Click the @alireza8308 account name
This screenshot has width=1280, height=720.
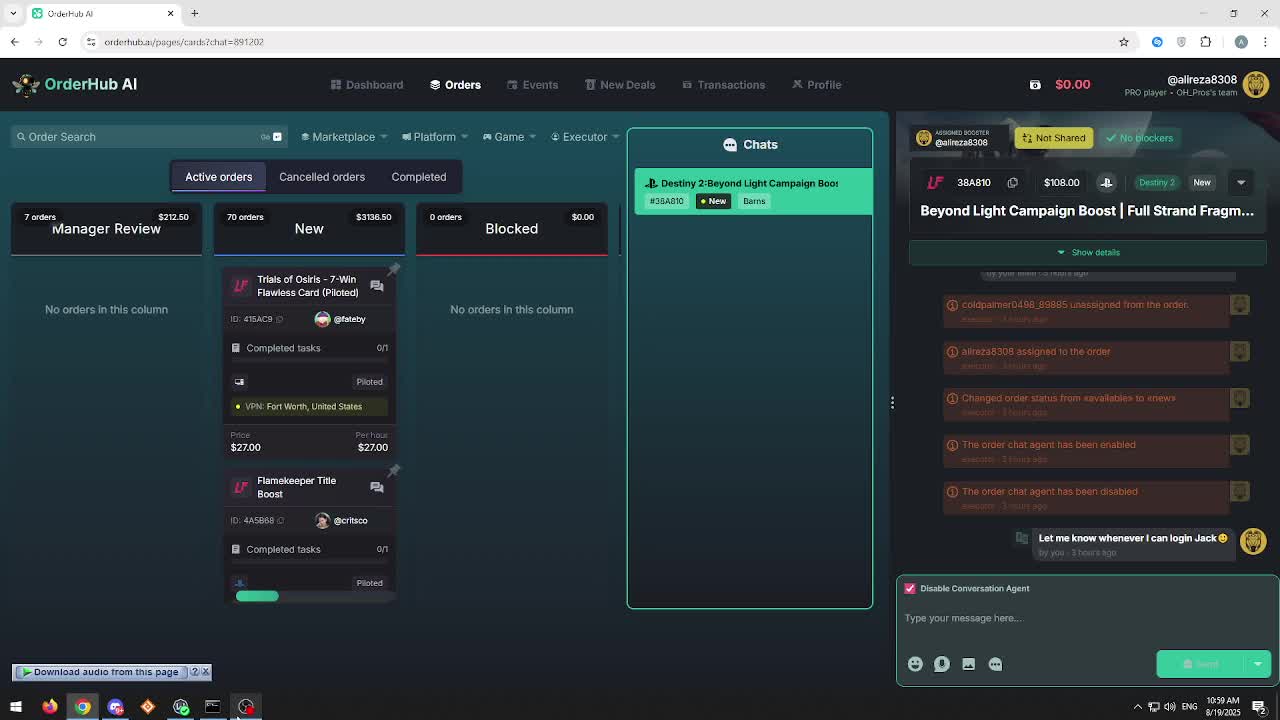pyautogui.click(x=1201, y=80)
